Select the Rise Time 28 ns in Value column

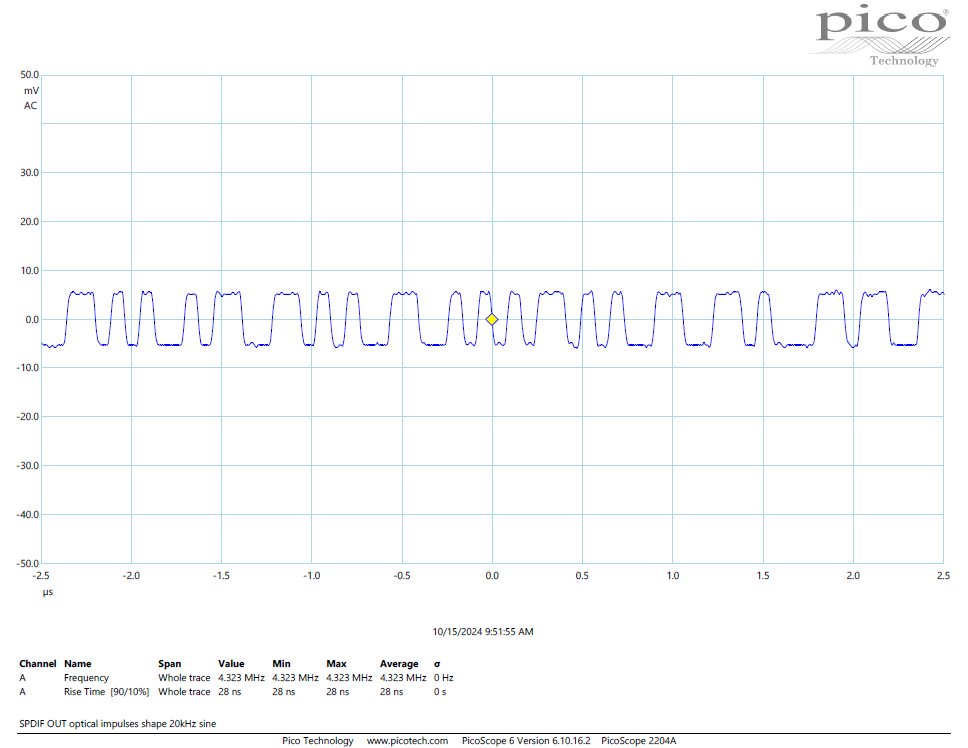[x=230, y=692]
